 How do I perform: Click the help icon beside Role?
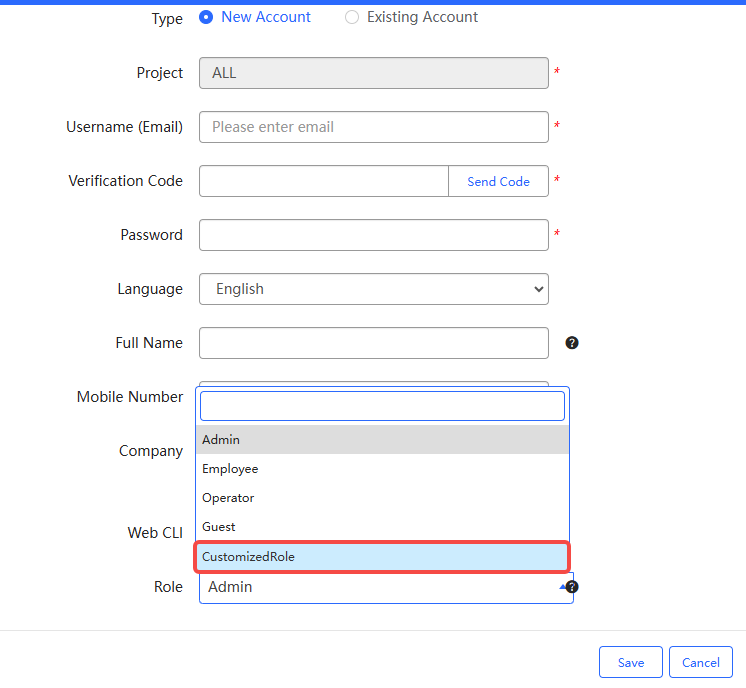(x=573, y=587)
